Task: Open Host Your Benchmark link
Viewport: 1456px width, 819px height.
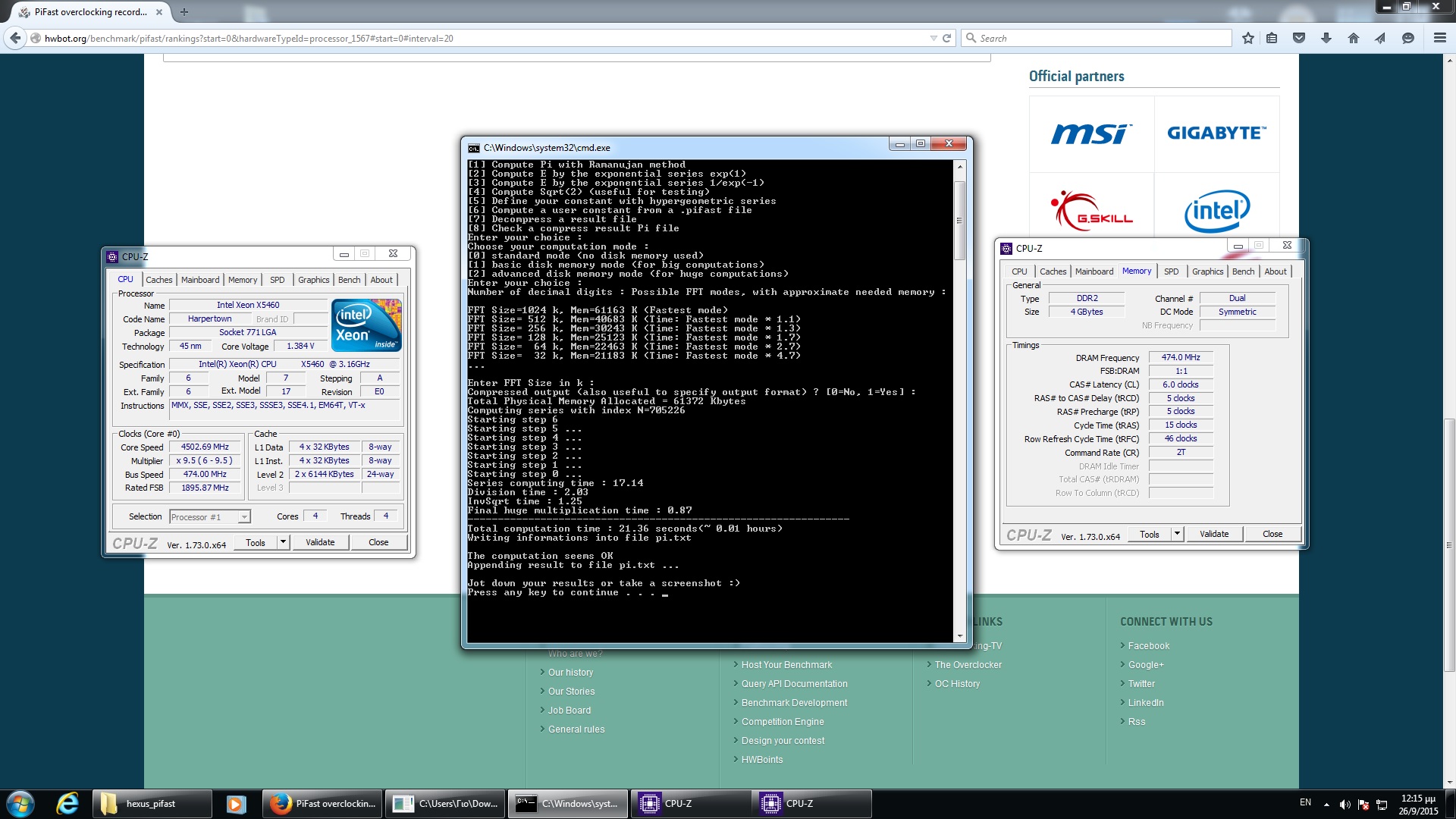Action: pyautogui.click(x=786, y=665)
